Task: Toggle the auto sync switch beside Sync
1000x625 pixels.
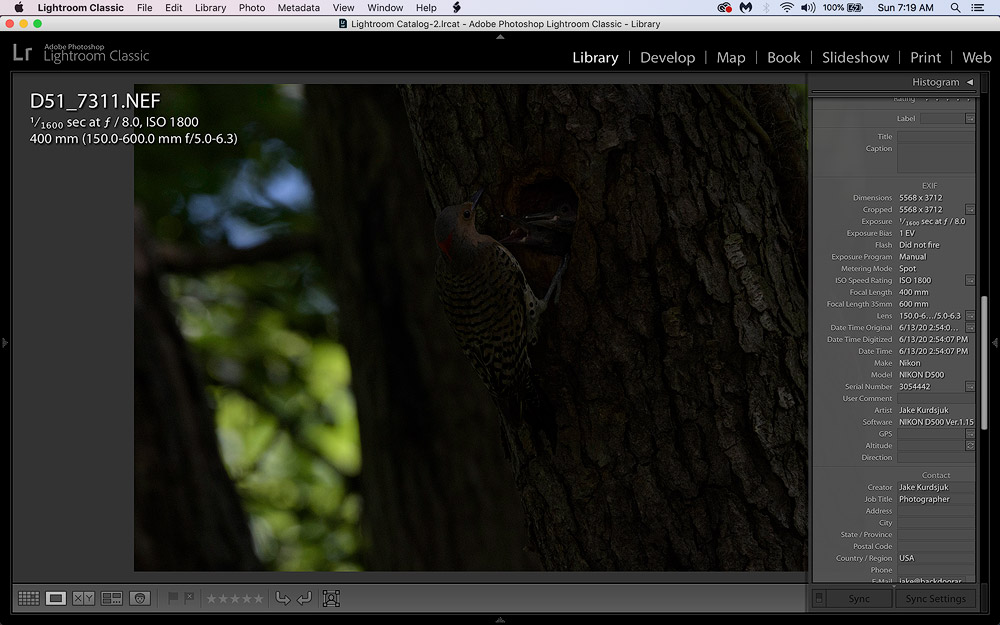Action: coord(820,598)
